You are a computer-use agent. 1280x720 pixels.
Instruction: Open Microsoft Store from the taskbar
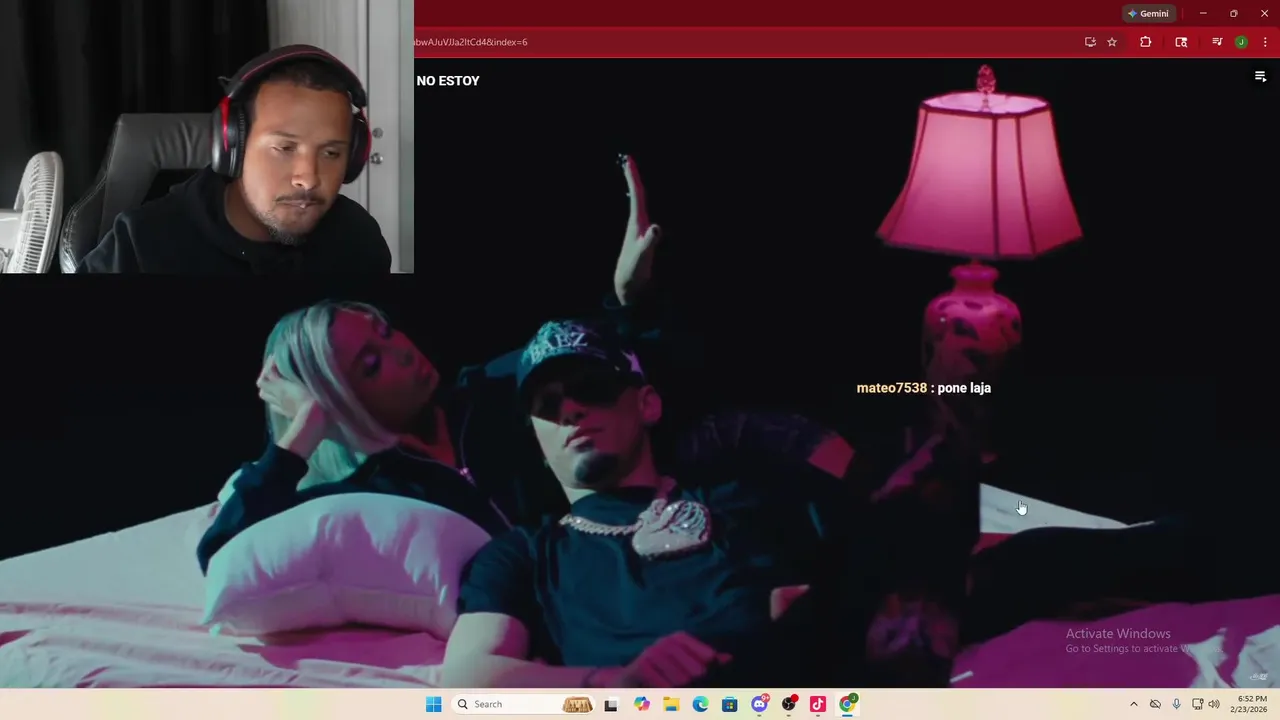click(729, 704)
